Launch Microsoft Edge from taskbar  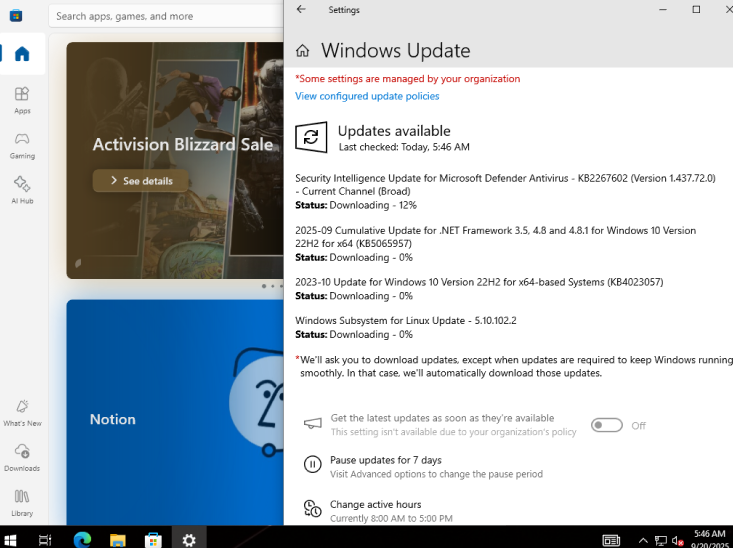click(82, 540)
